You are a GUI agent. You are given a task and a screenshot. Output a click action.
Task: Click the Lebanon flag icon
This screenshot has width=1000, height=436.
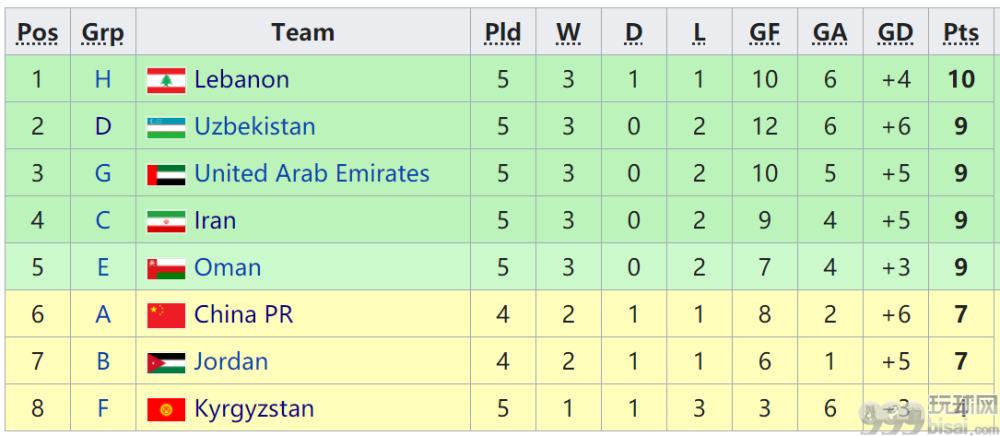click(x=166, y=80)
